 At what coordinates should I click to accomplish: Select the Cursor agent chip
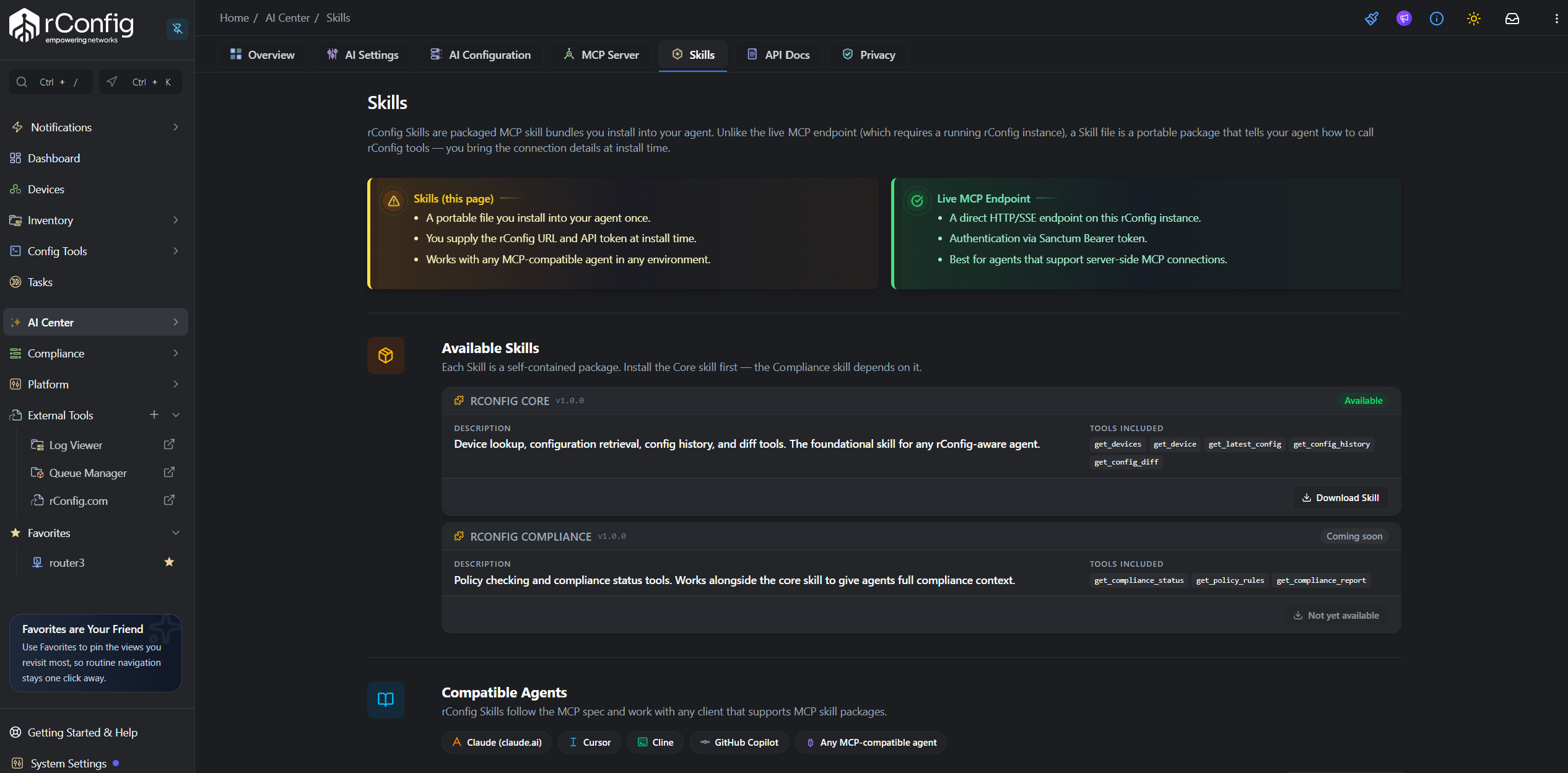(589, 742)
